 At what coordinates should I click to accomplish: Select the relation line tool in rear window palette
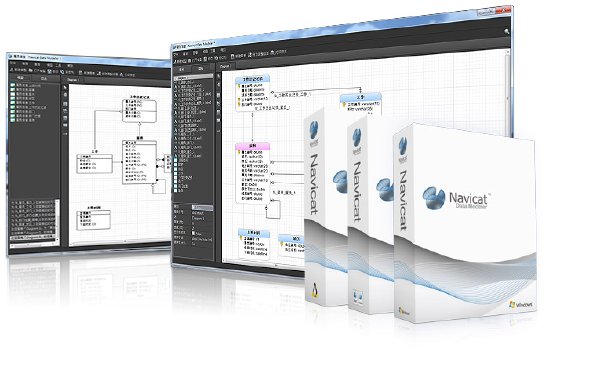click(65, 134)
